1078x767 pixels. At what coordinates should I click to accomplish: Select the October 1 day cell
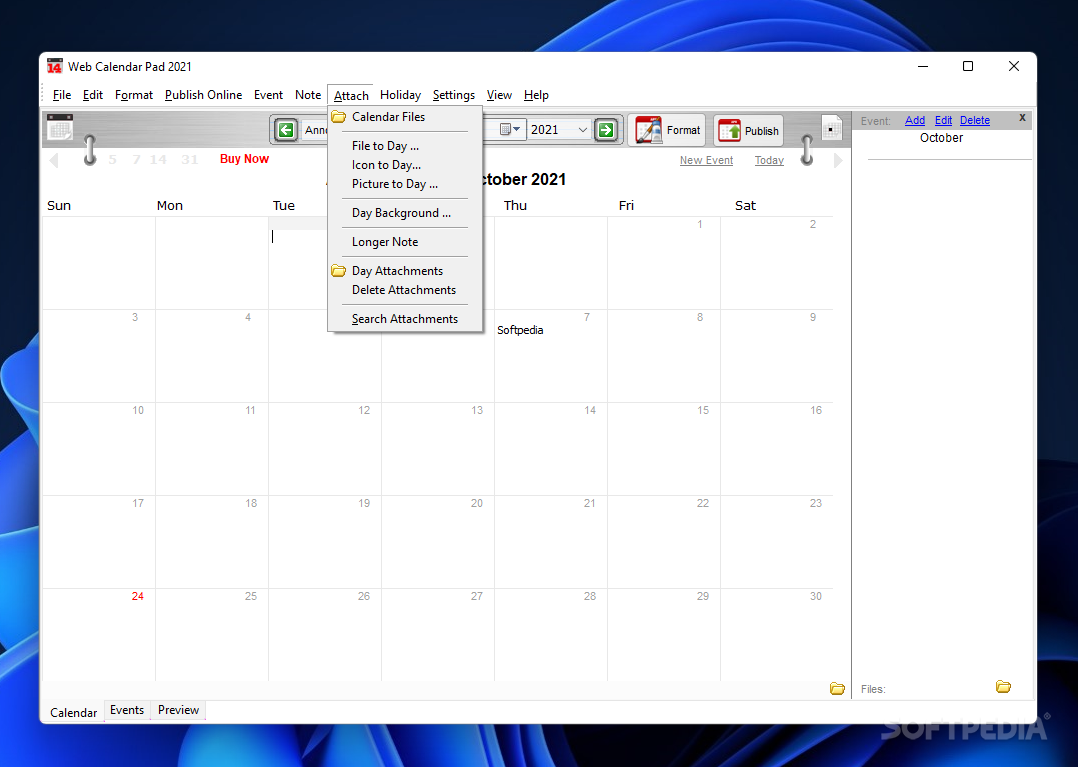pos(664,263)
